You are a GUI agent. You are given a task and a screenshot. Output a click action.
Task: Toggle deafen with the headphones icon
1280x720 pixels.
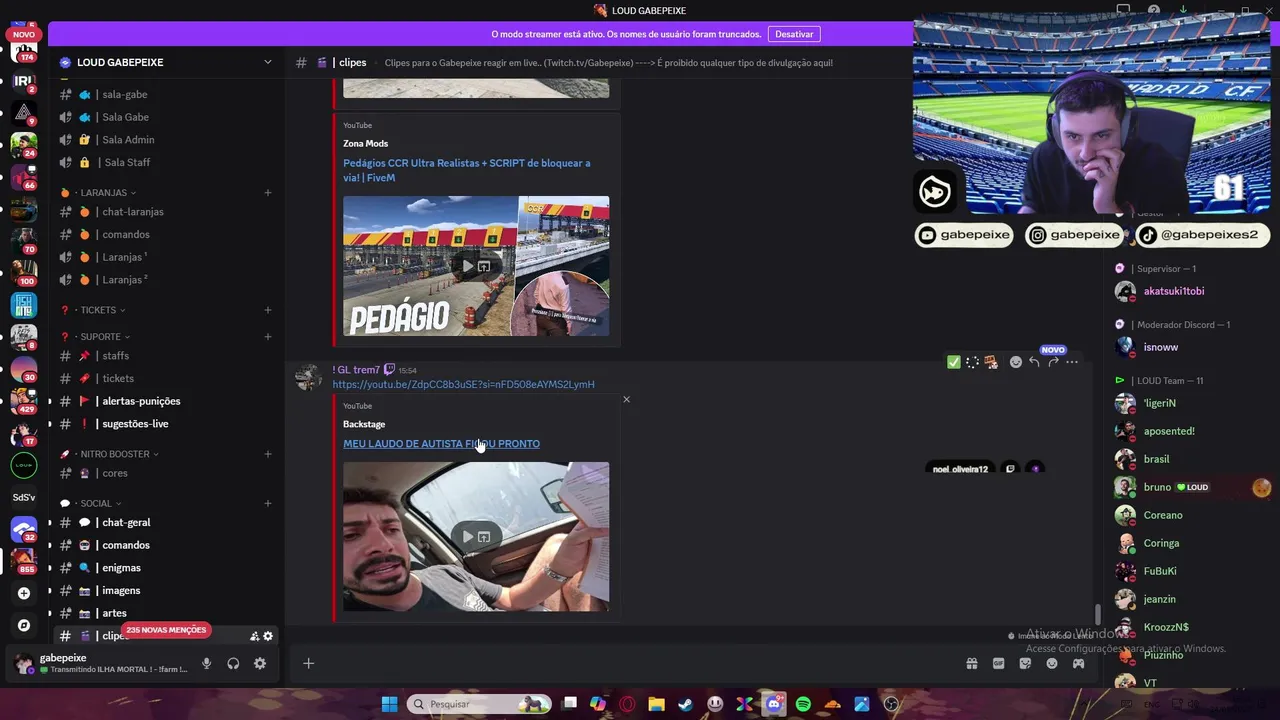233,663
